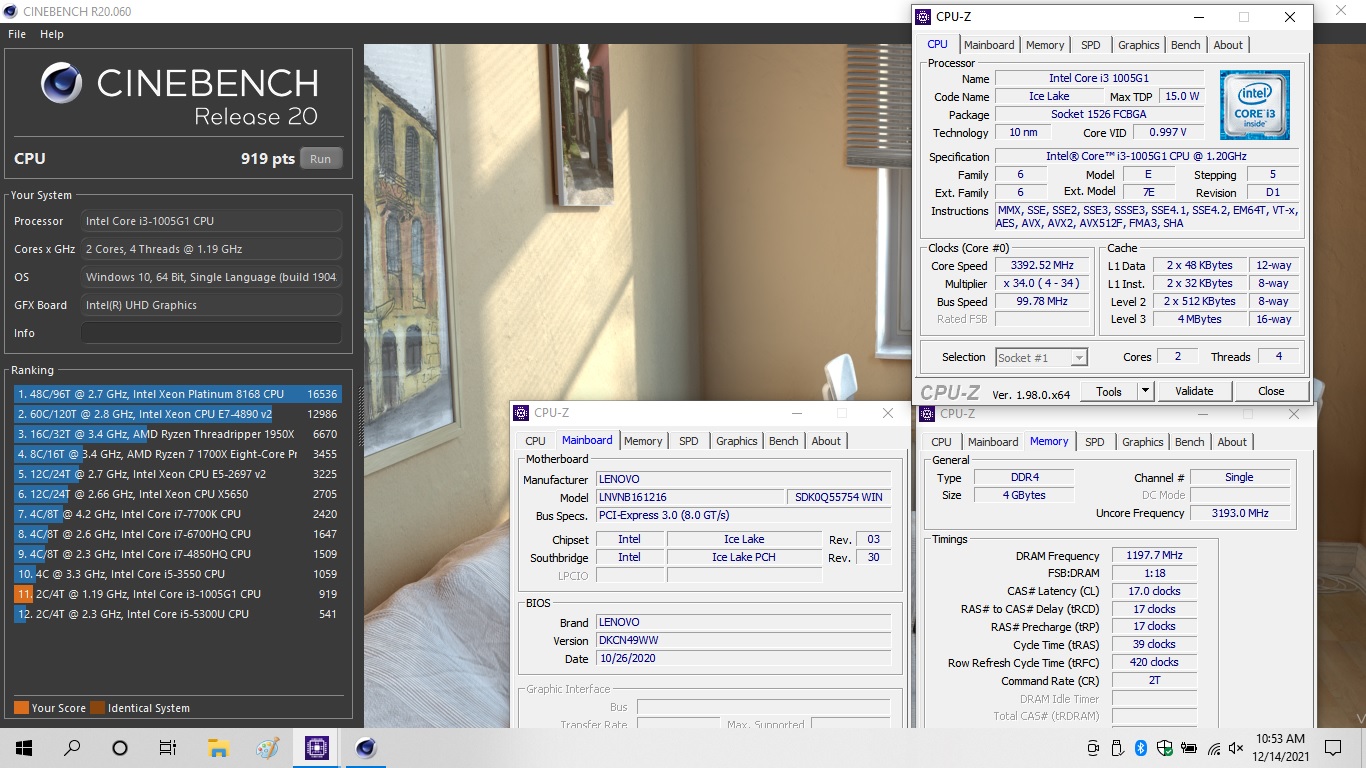Click the muted volume speaker icon
Image resolution: width=1366 pixels, height=768 pixels.
tap(1237, 748)
